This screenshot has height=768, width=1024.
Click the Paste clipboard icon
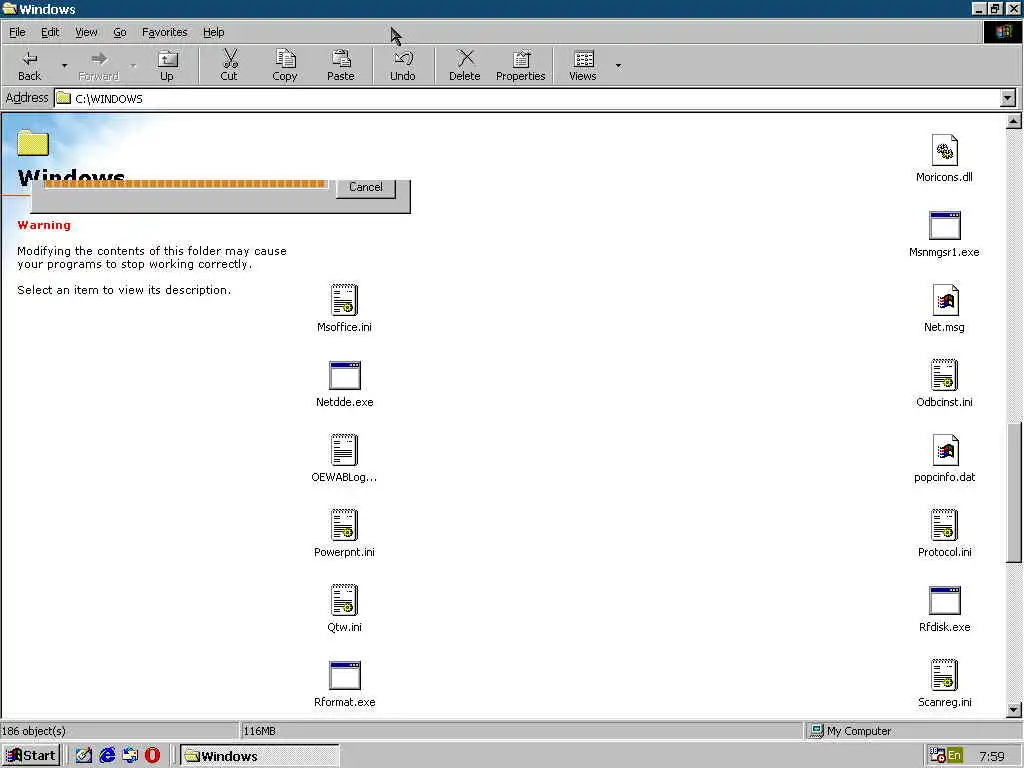click(x=341, y=65)
